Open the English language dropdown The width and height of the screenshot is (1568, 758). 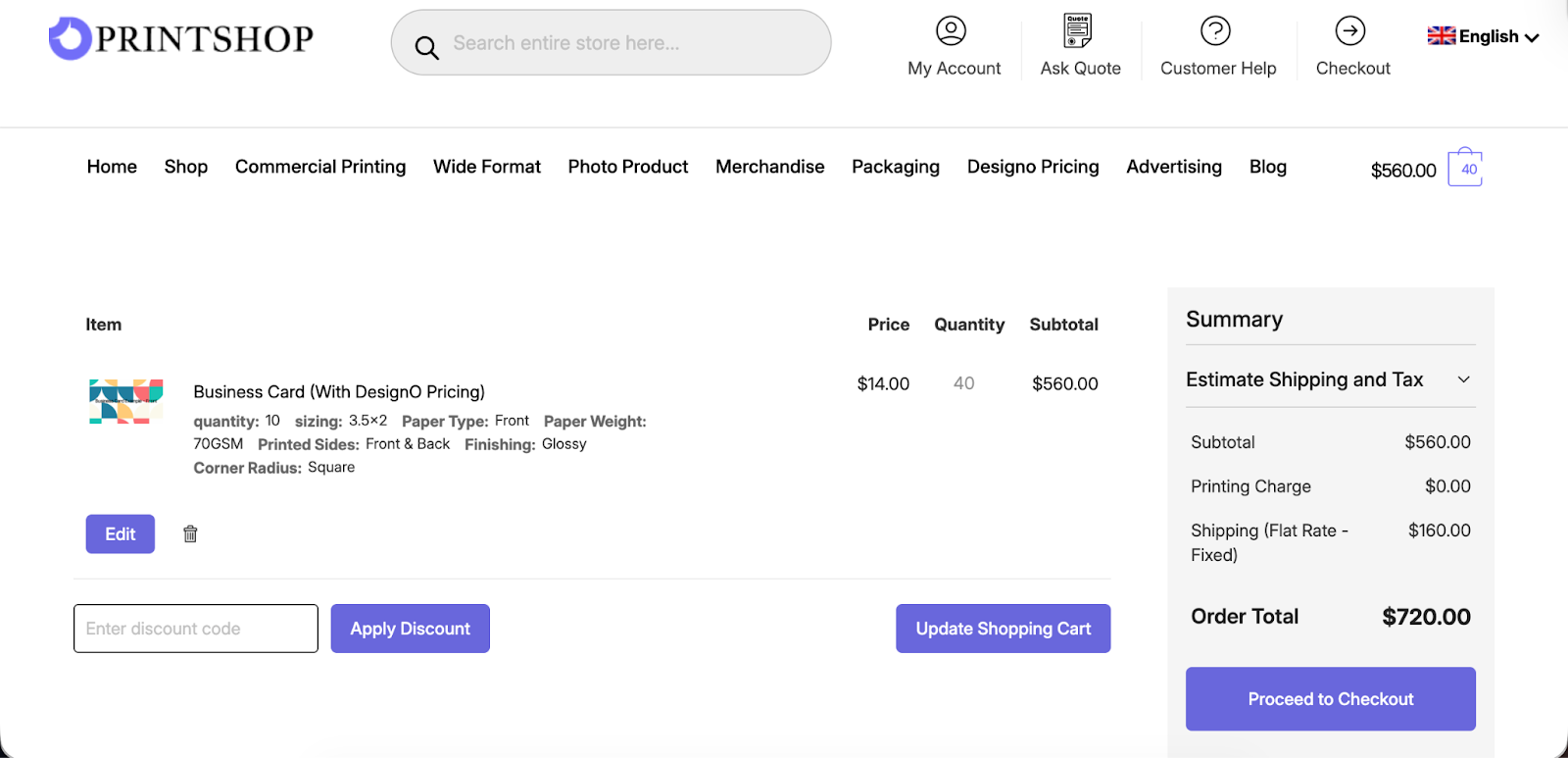(1484, 37)
